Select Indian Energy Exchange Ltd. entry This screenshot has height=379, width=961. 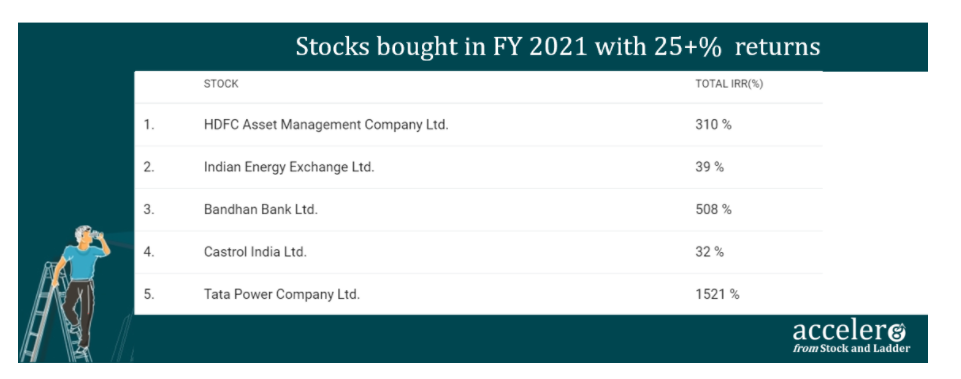(289, 167)
